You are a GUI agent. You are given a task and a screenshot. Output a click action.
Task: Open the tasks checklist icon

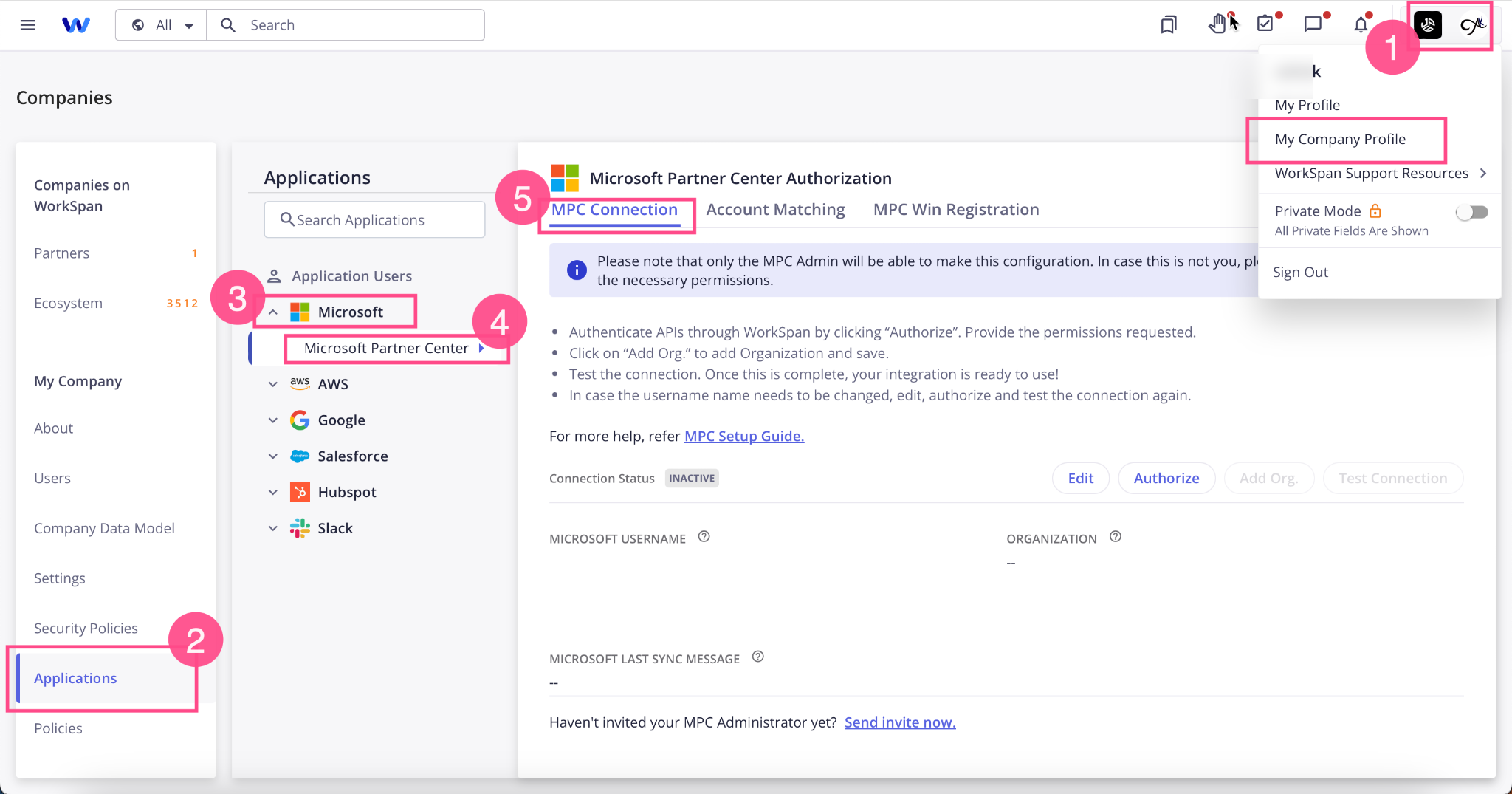1265,24
